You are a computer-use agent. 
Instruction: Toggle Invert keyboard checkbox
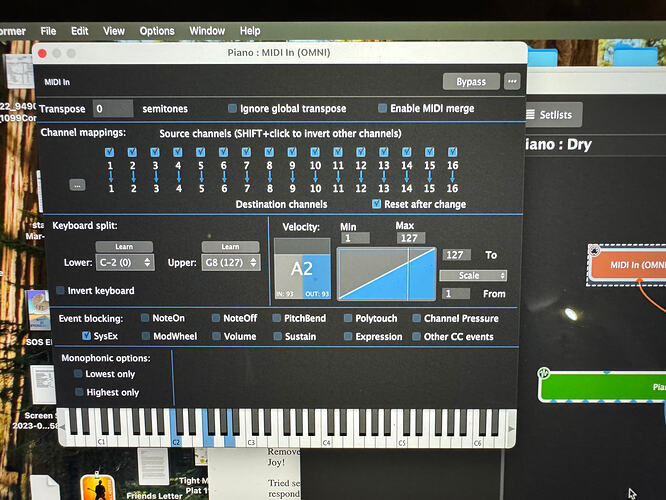click(x=61, y=291)
